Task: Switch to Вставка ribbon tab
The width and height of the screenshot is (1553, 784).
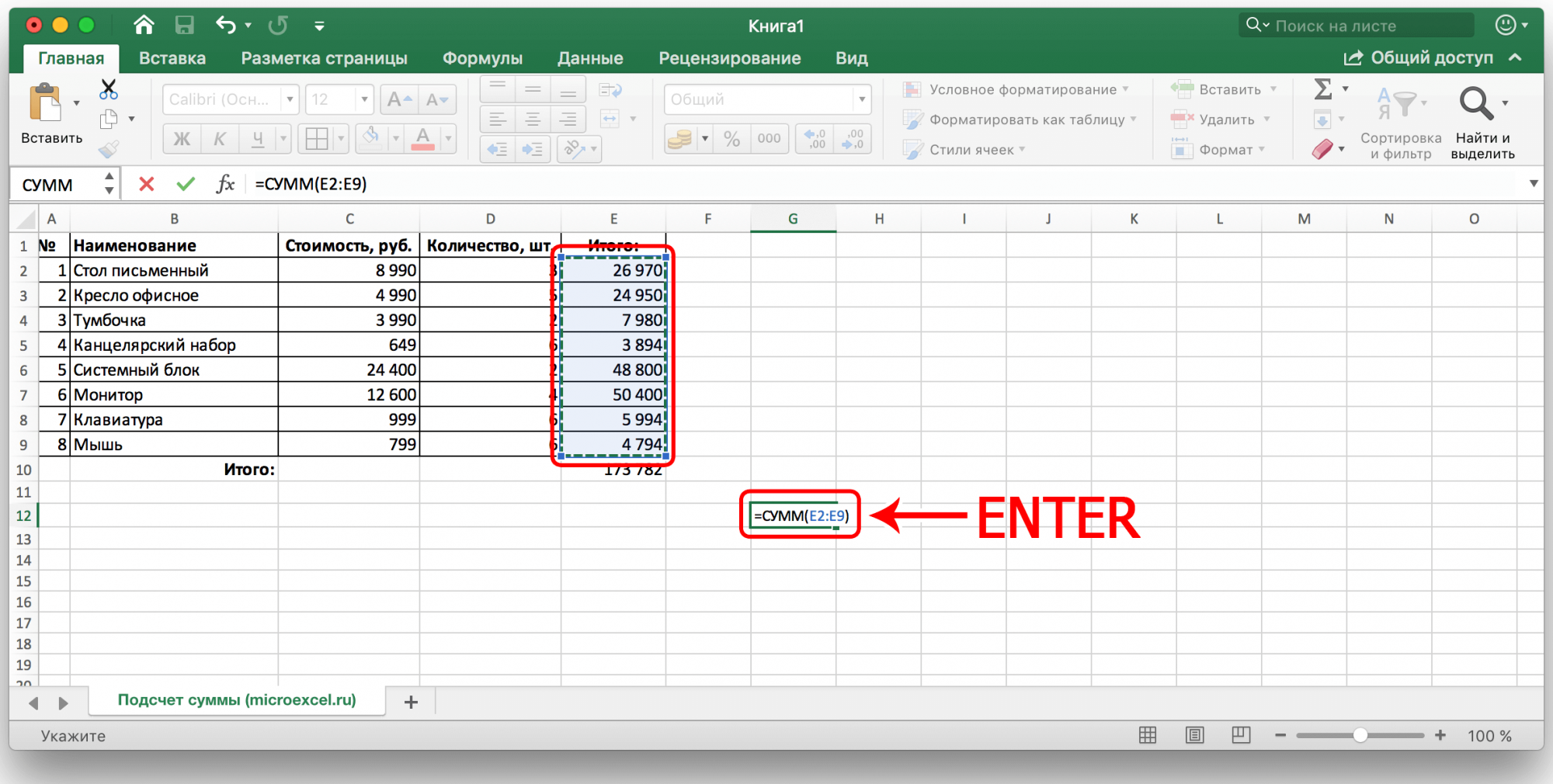Action: [x=172, y=58]
